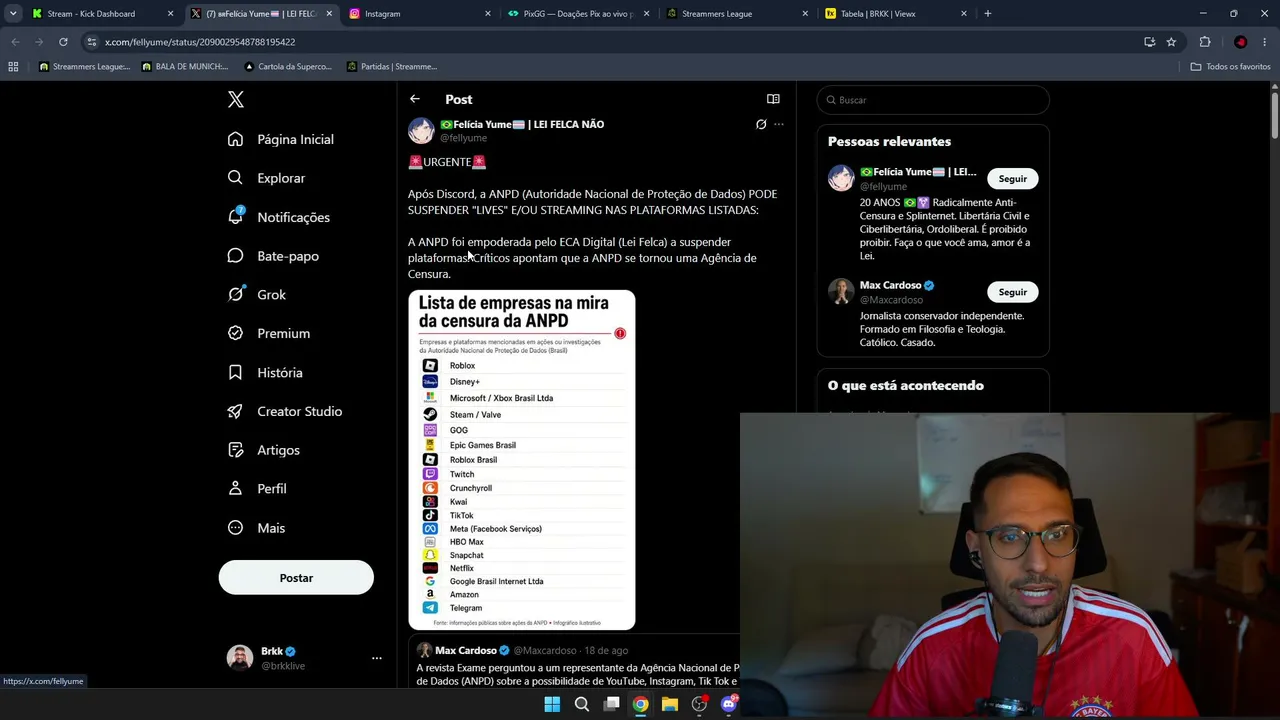The width and height of the screenshot is (1280, 720).
Task: Open Explorar in the sidebar
Action: click(x=267, y=178)
